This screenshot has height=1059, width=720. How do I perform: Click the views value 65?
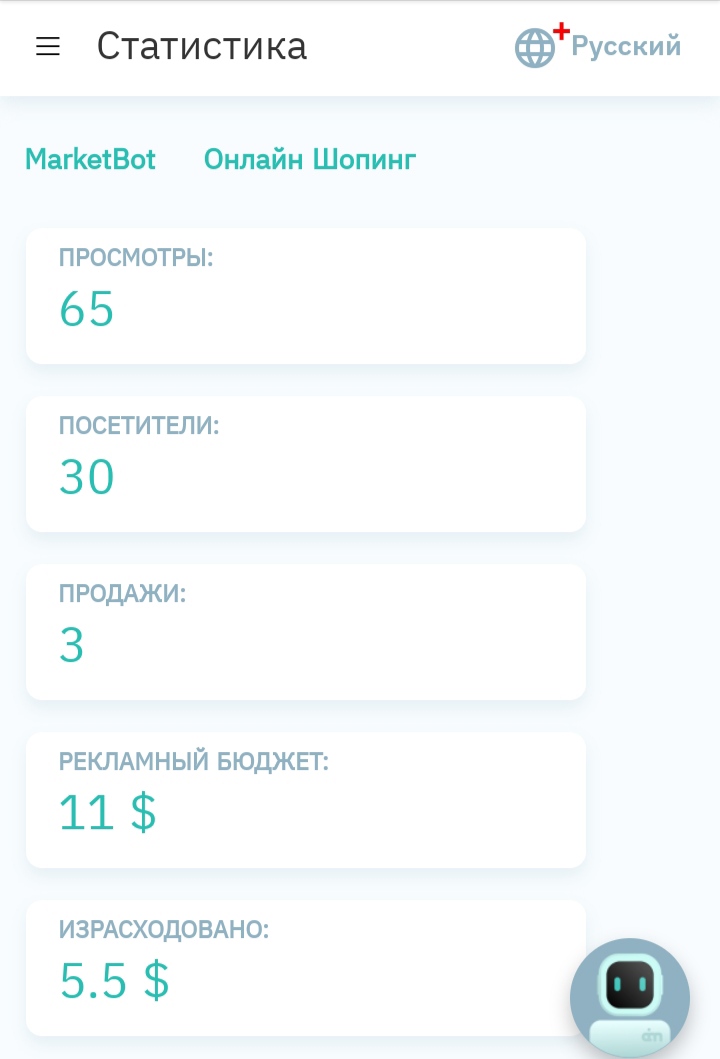86,309
